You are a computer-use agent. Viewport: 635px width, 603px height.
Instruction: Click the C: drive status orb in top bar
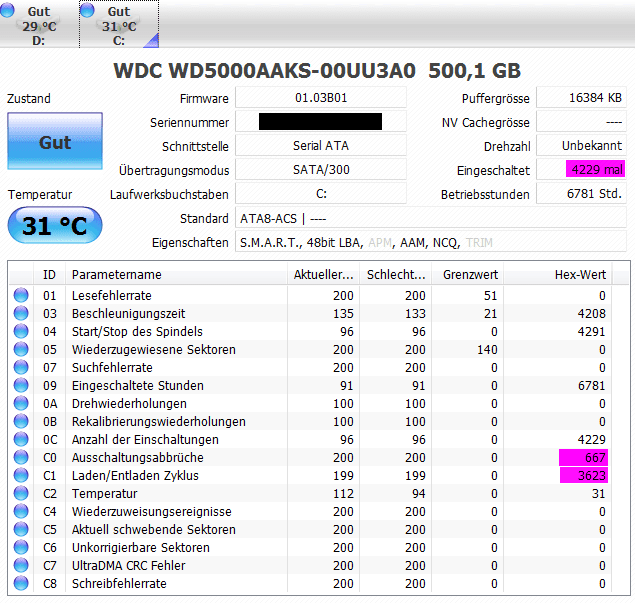(x=87, y=10)
